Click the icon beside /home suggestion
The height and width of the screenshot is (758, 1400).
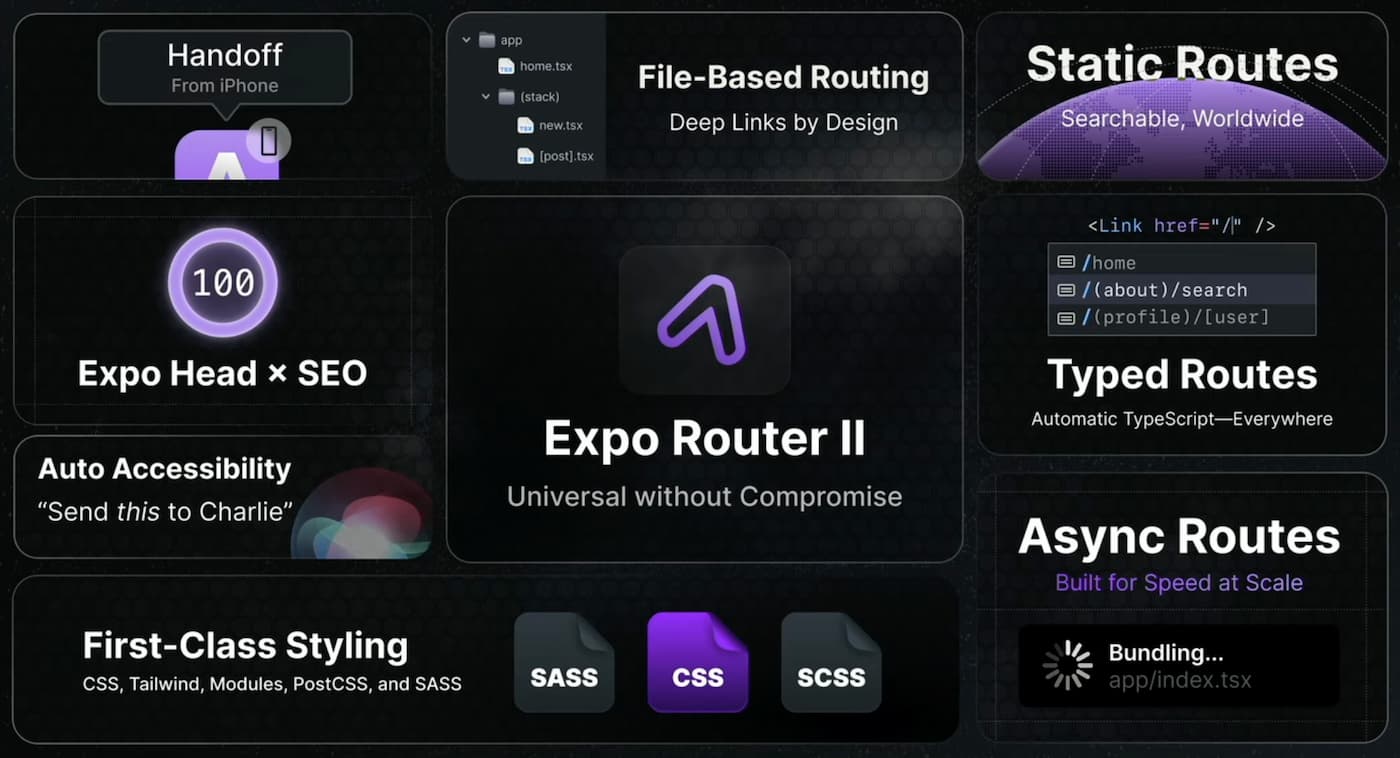[x=1066, y=262]
